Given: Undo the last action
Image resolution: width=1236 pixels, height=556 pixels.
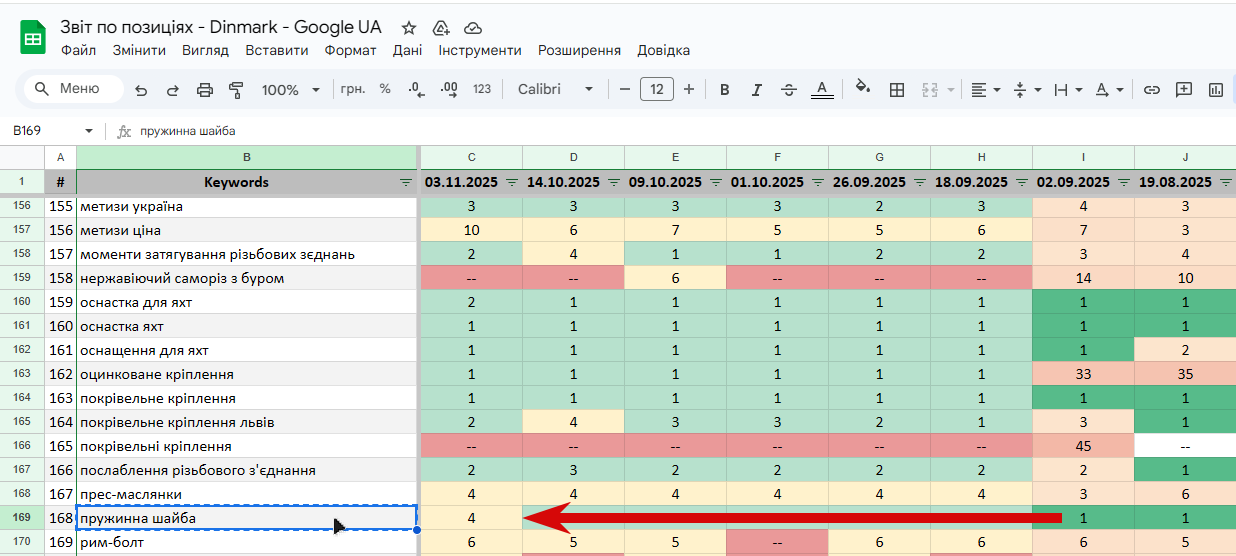Looking at the screenshot, I should click(x=141, y=90).
